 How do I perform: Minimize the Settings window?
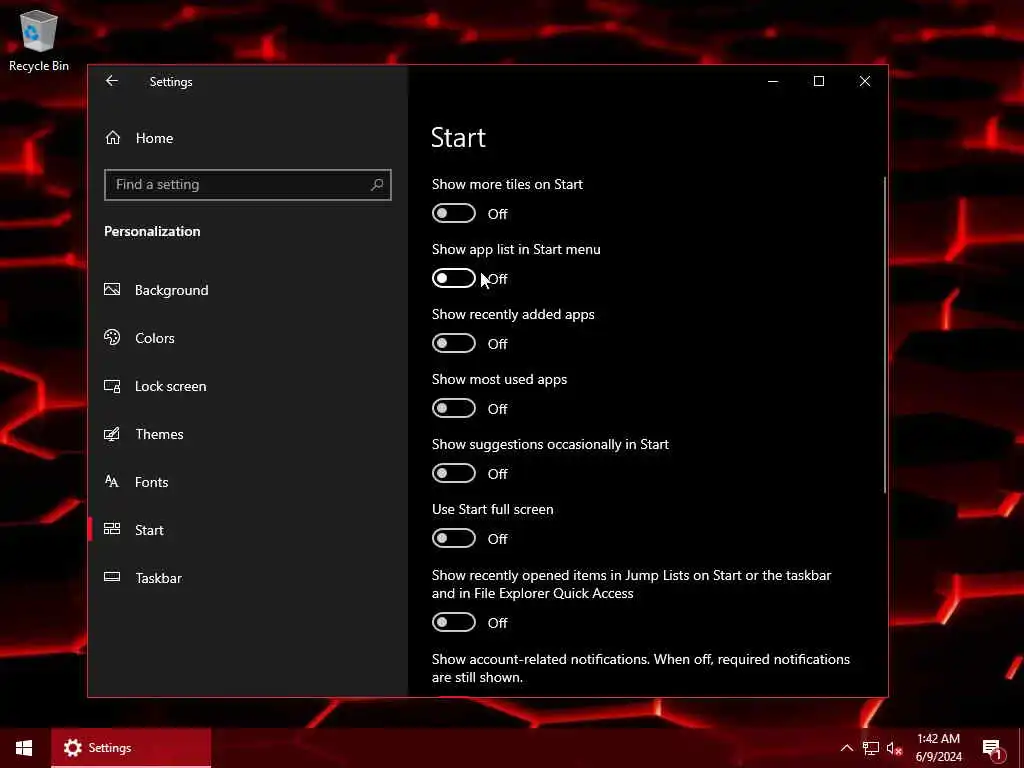[773, 81]
